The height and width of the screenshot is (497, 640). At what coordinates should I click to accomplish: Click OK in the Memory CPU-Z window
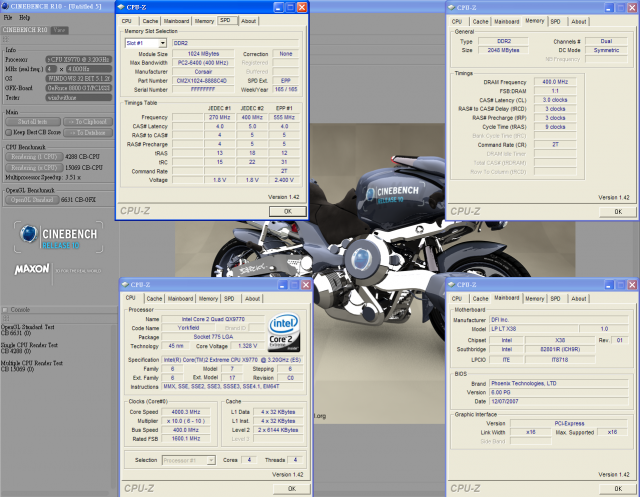coord(618,212)
